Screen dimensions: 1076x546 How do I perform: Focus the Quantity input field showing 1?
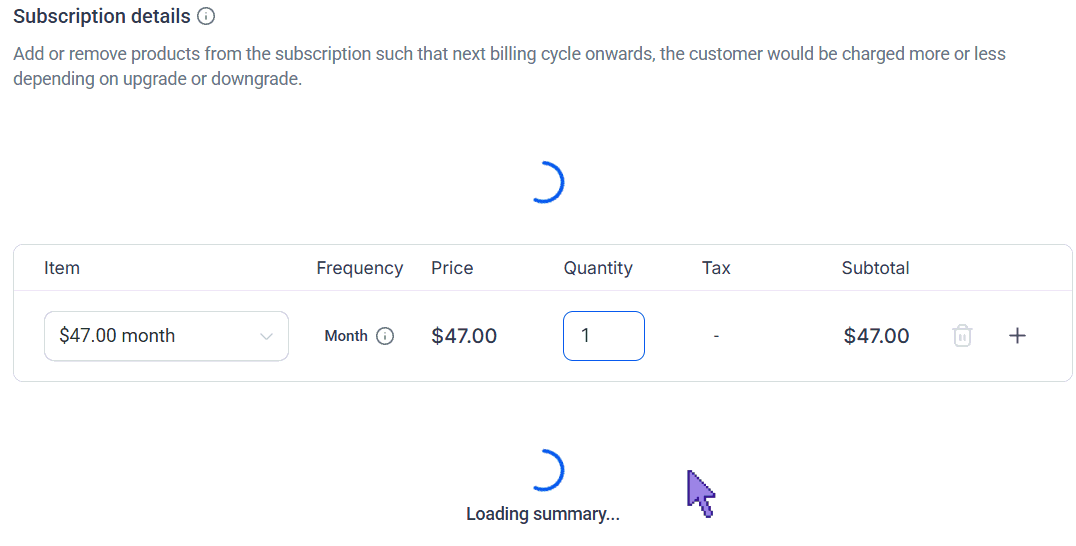click(x=604, y=336)
